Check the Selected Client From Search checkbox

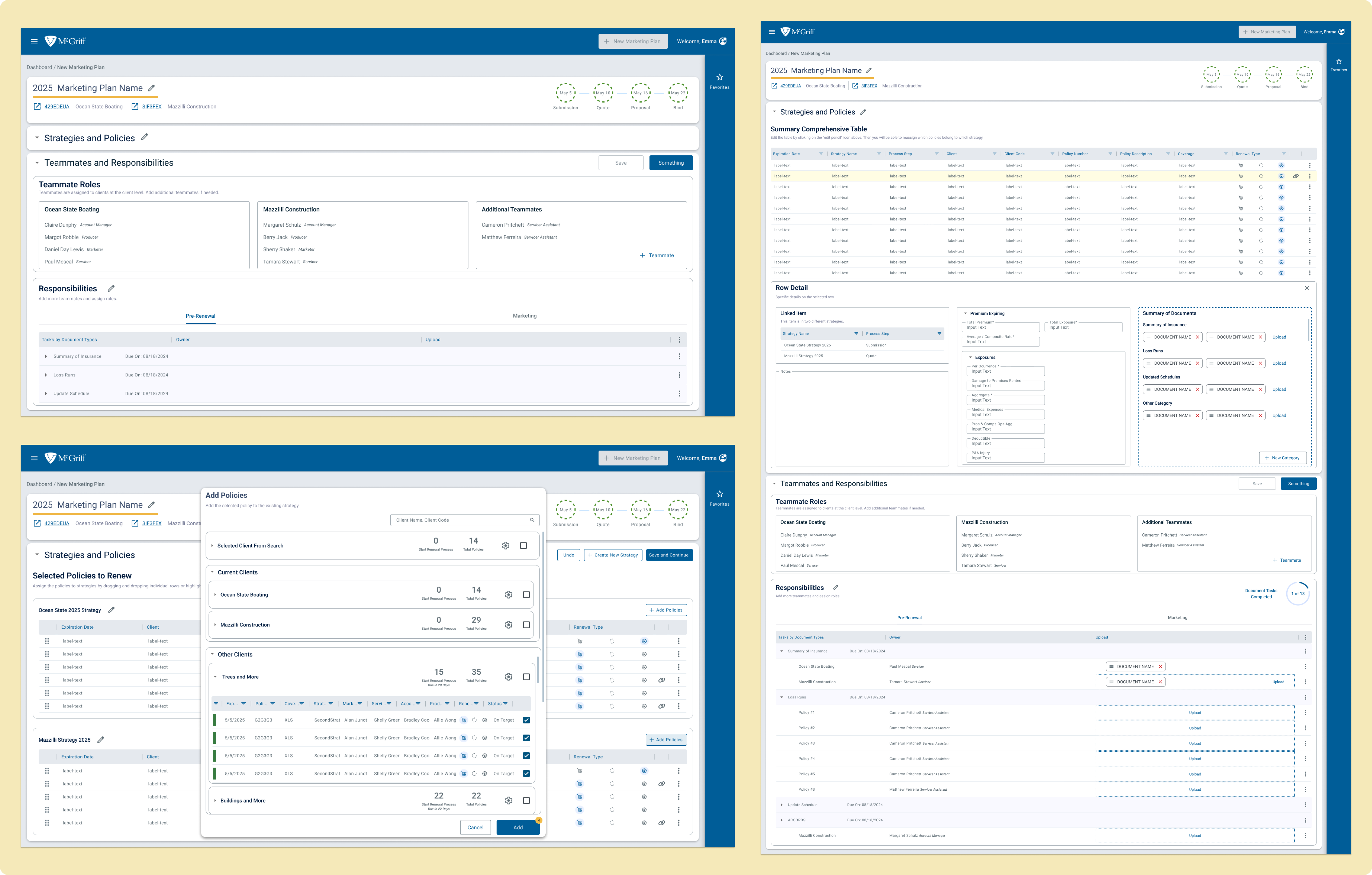pos(524,546)
